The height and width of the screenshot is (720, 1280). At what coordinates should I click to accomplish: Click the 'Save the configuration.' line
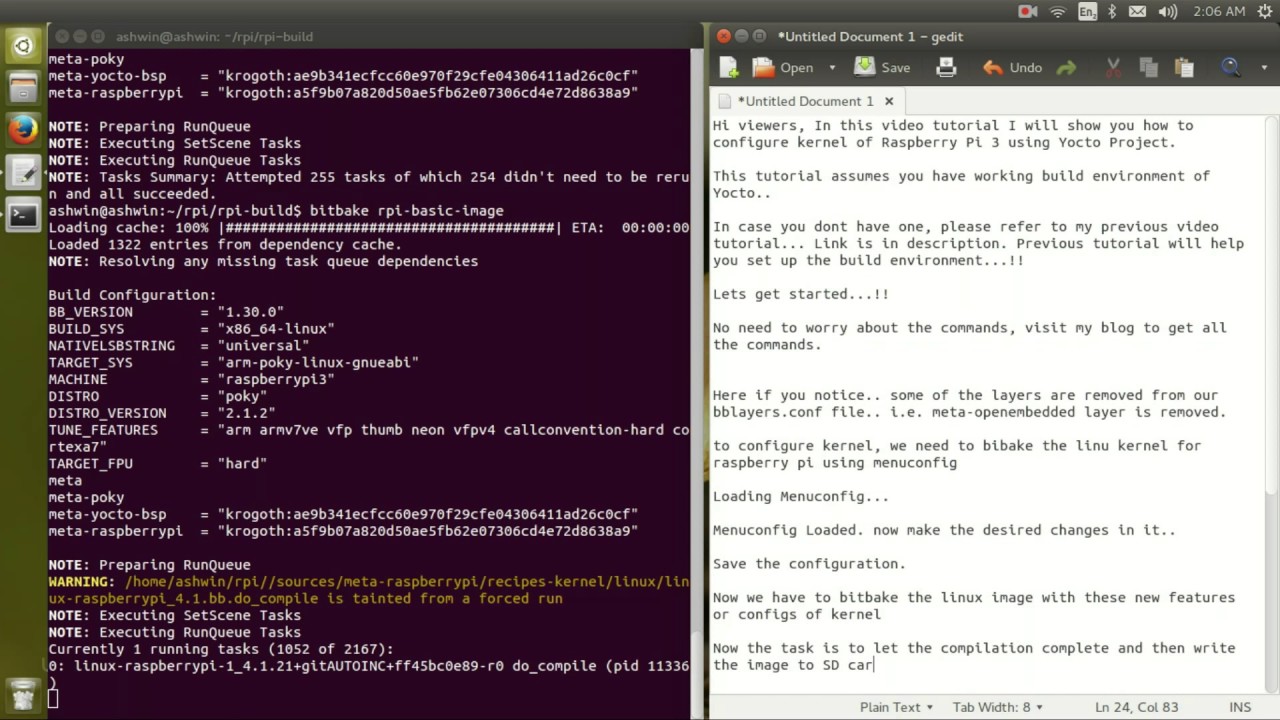[x=809, y=563]
